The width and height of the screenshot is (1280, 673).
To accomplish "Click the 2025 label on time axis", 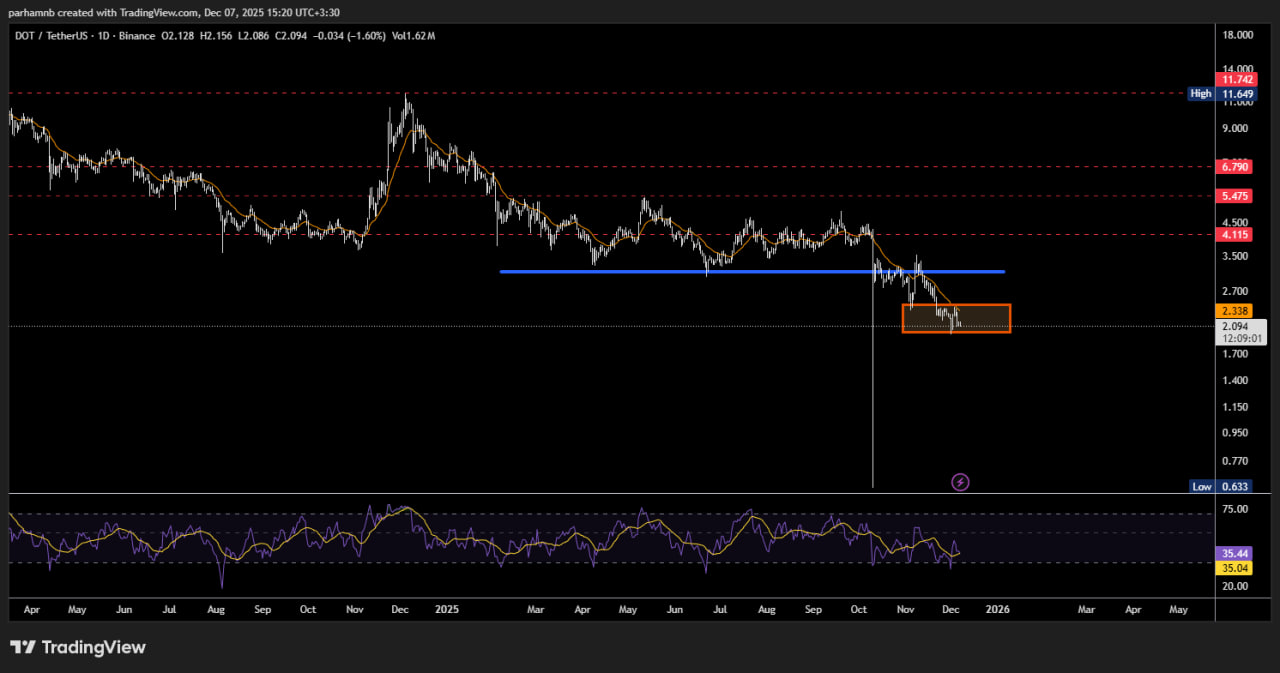I will pyautogui.click(x=446, y=608).
